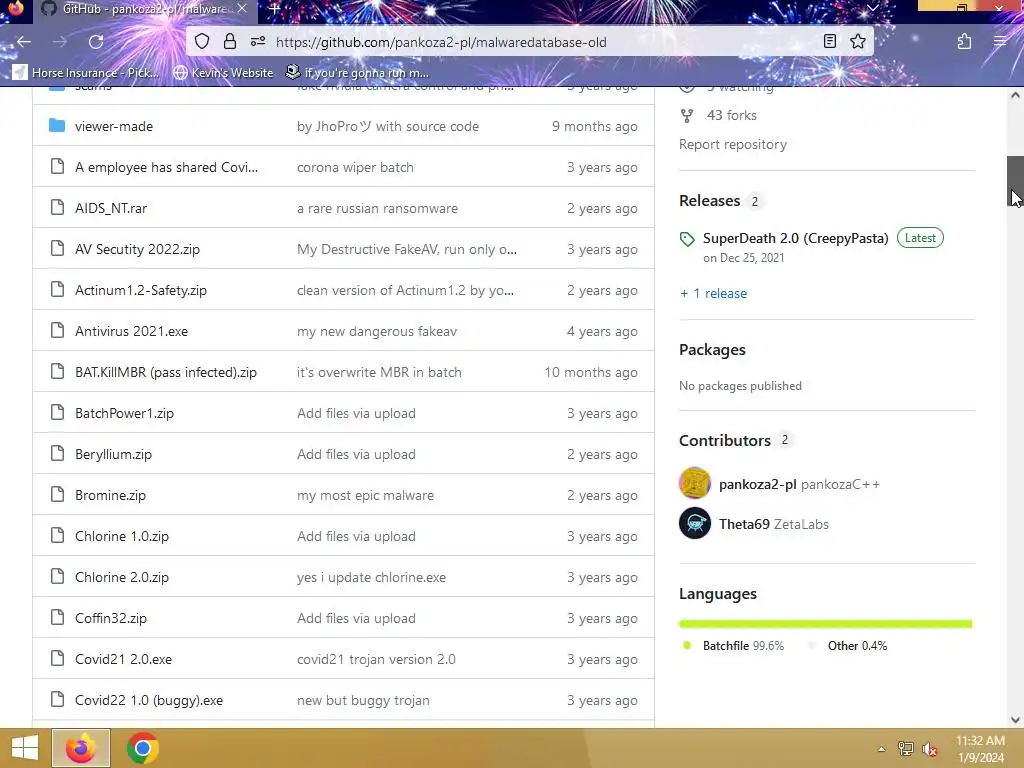Click the release tag icon
Screen dimensions: 1024x768
point(687,239)
